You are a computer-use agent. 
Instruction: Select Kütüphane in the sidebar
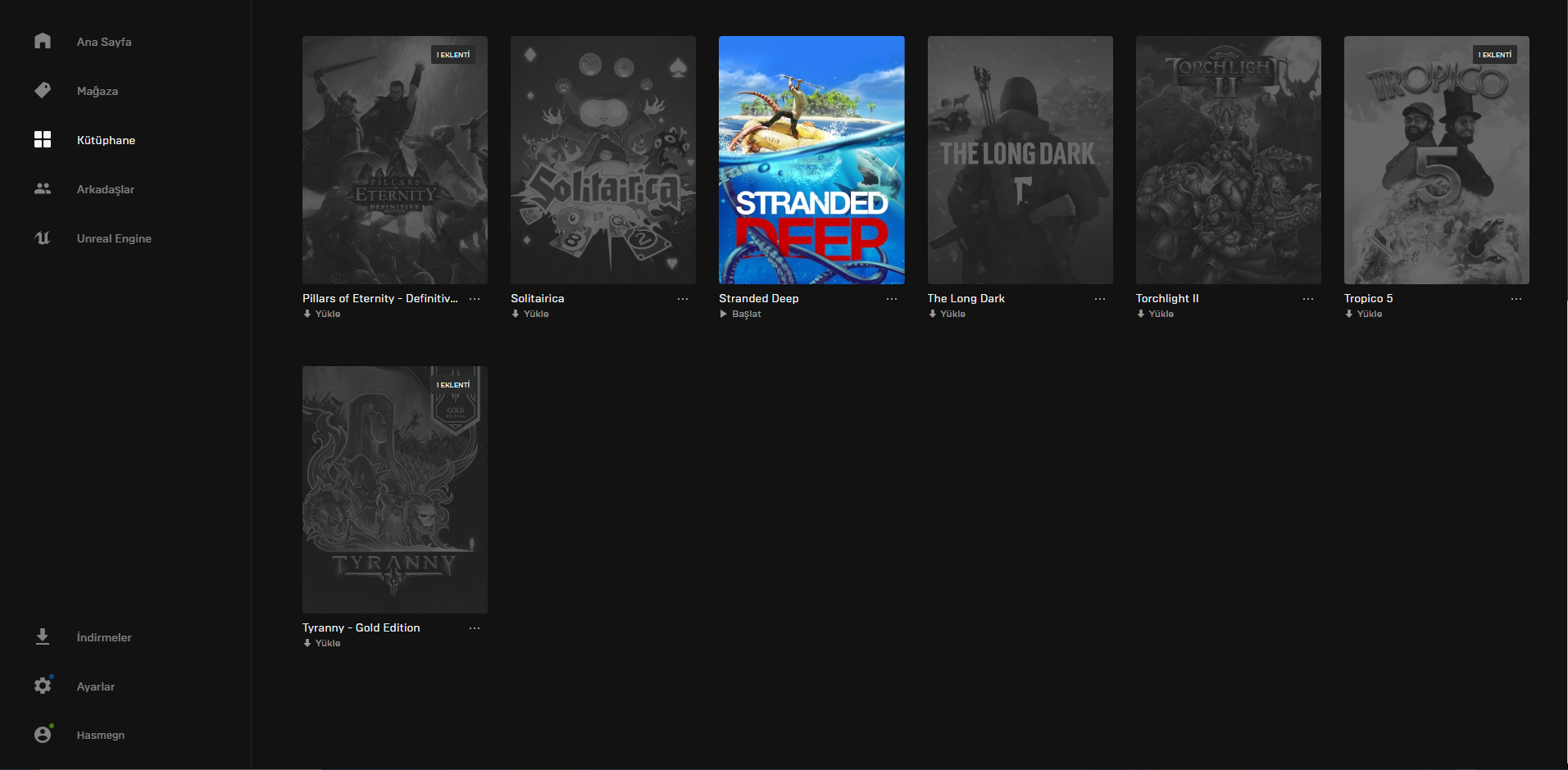click(x=106, y=140)
